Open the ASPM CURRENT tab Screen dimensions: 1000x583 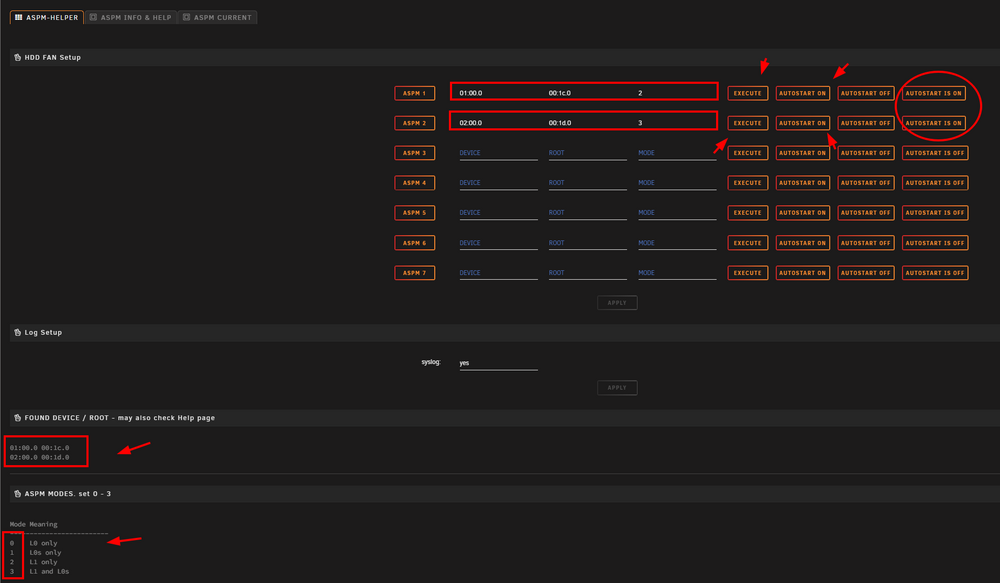click(217, 17)
